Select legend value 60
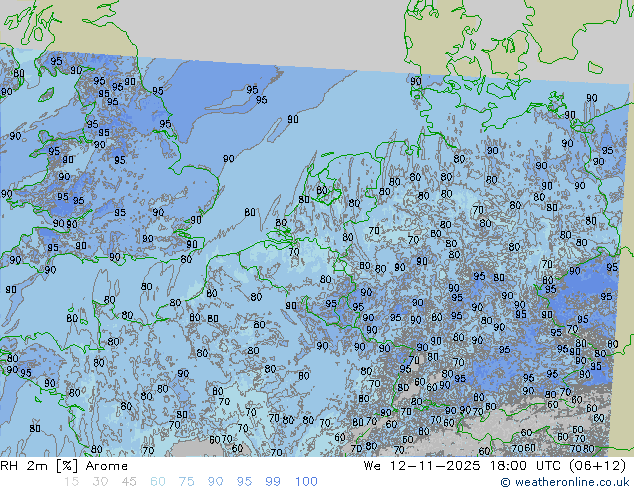The image size is (634, 490). [x=158, y=482]
